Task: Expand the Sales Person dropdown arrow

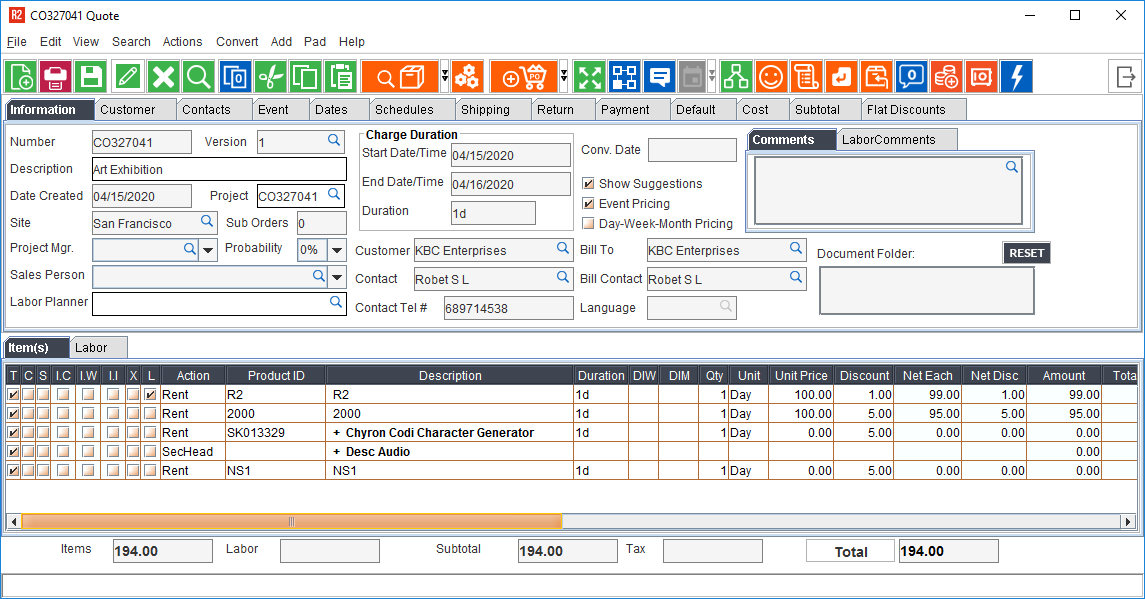Action: pos(337,277)
